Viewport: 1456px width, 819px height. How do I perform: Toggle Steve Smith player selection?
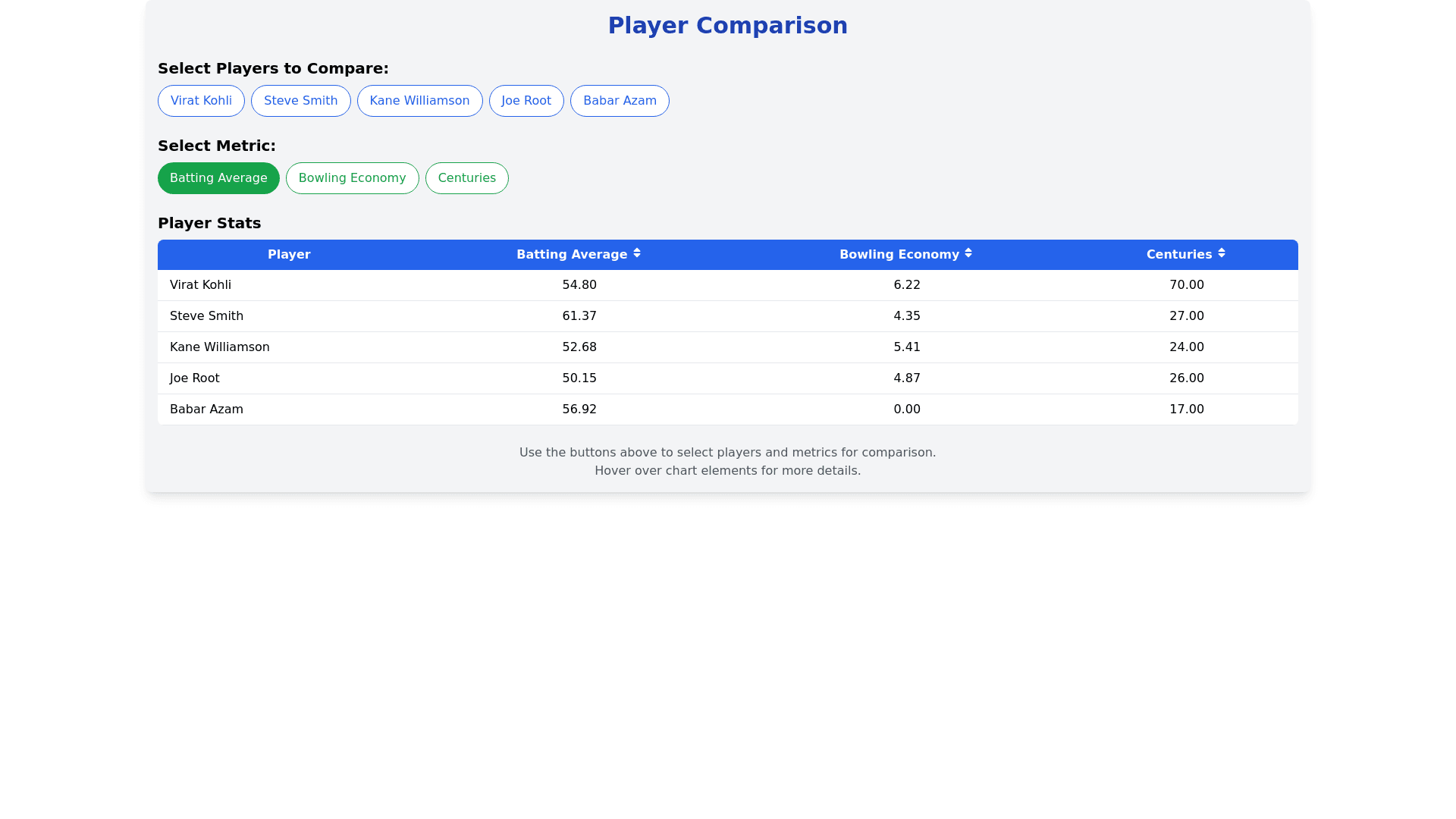(x=300, y=101)
